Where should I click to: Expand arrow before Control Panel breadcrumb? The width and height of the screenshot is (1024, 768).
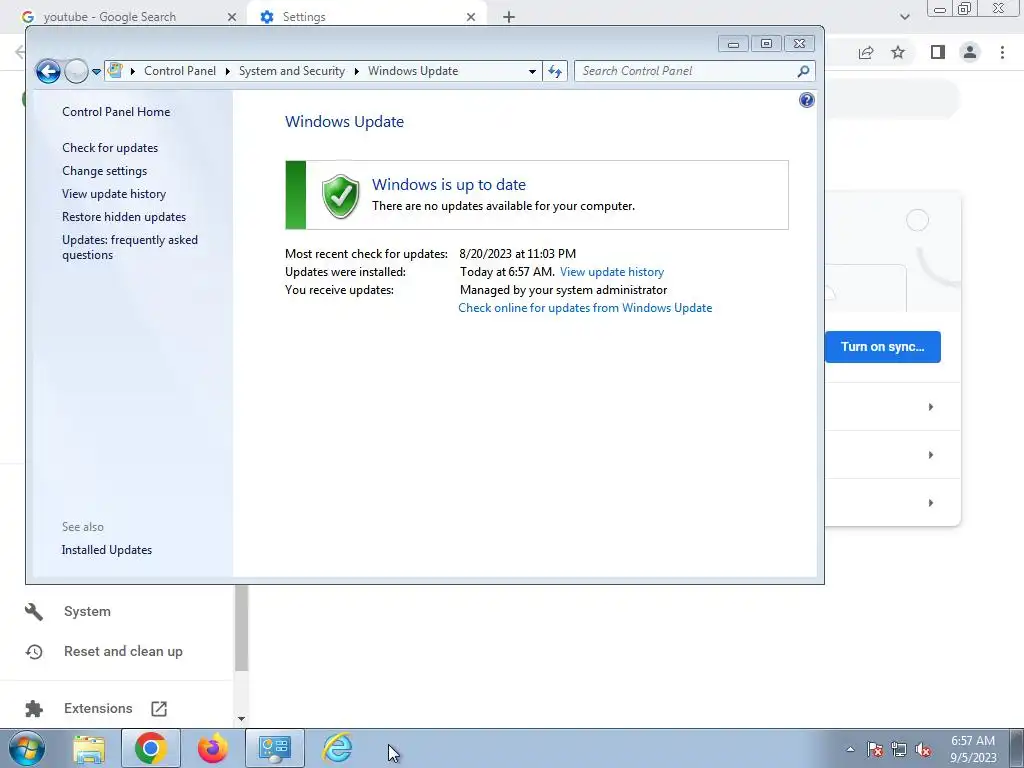point(133,71)
